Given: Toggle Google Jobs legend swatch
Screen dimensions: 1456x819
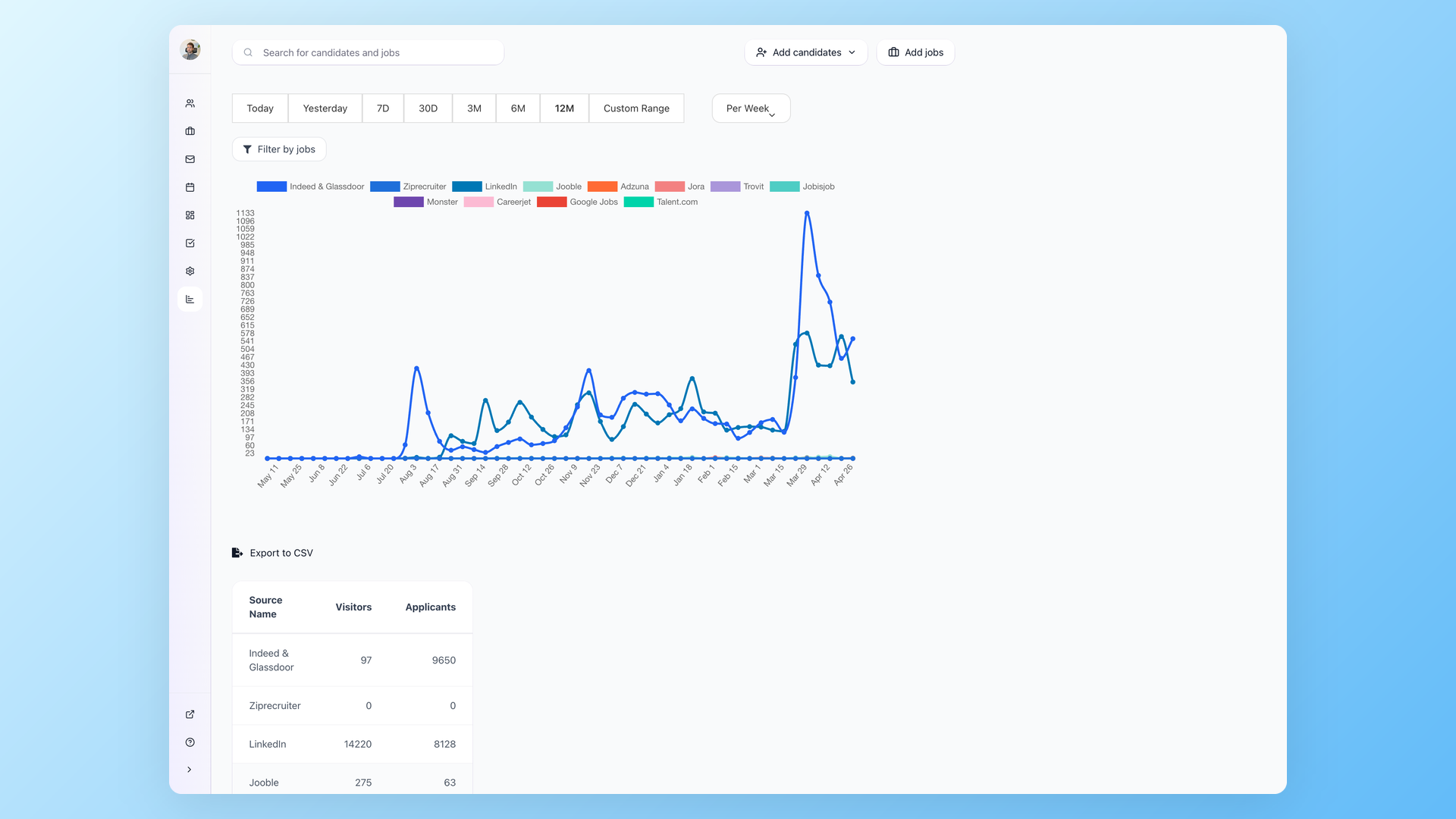Looking at the screenshot, I should click(x=552, y=202).
